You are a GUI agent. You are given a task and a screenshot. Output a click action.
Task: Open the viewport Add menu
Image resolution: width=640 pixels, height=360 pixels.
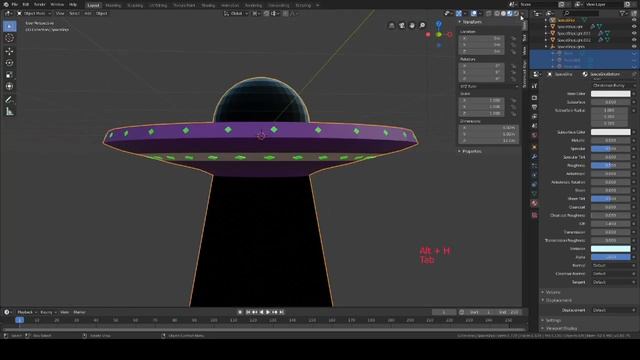[x=88, y=13]
